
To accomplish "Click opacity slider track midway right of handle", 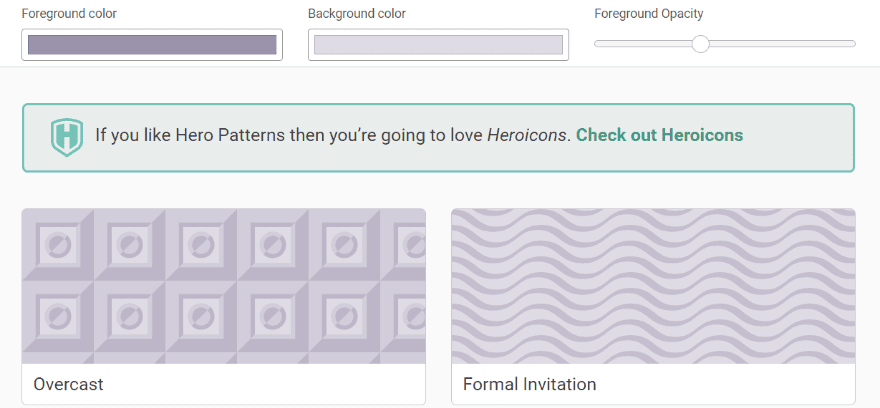I will point(780,44).
